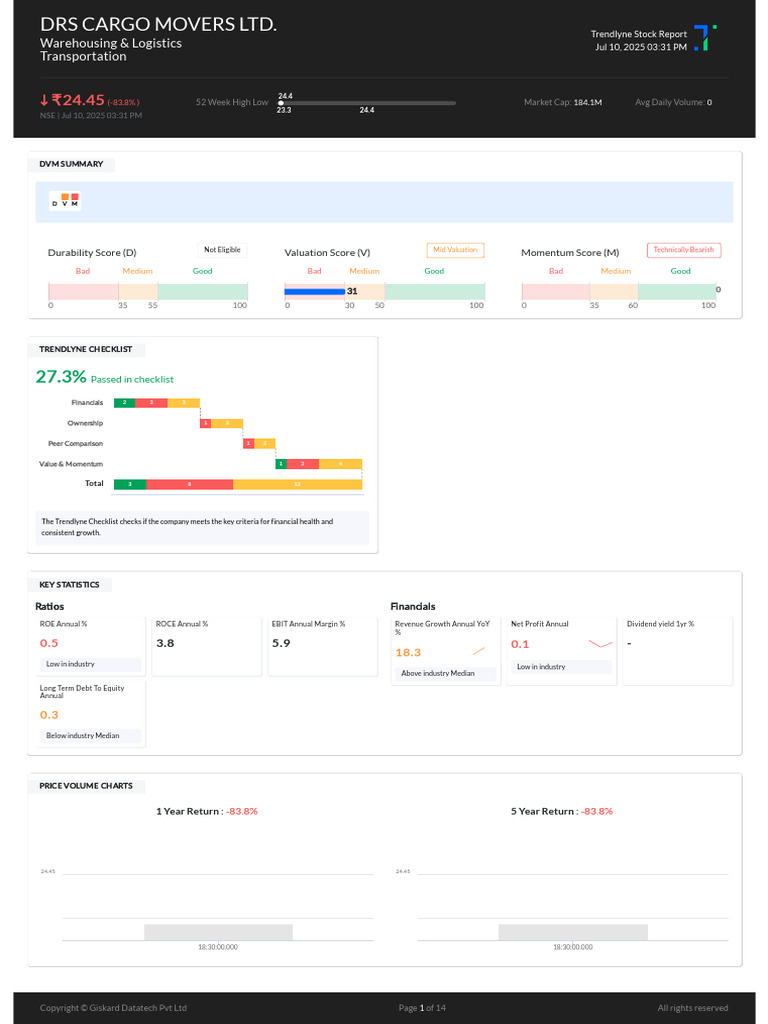Click the Revenue Growth trend sparkline
This screenshot has height=1024, width=768.
tap(479, 651)
